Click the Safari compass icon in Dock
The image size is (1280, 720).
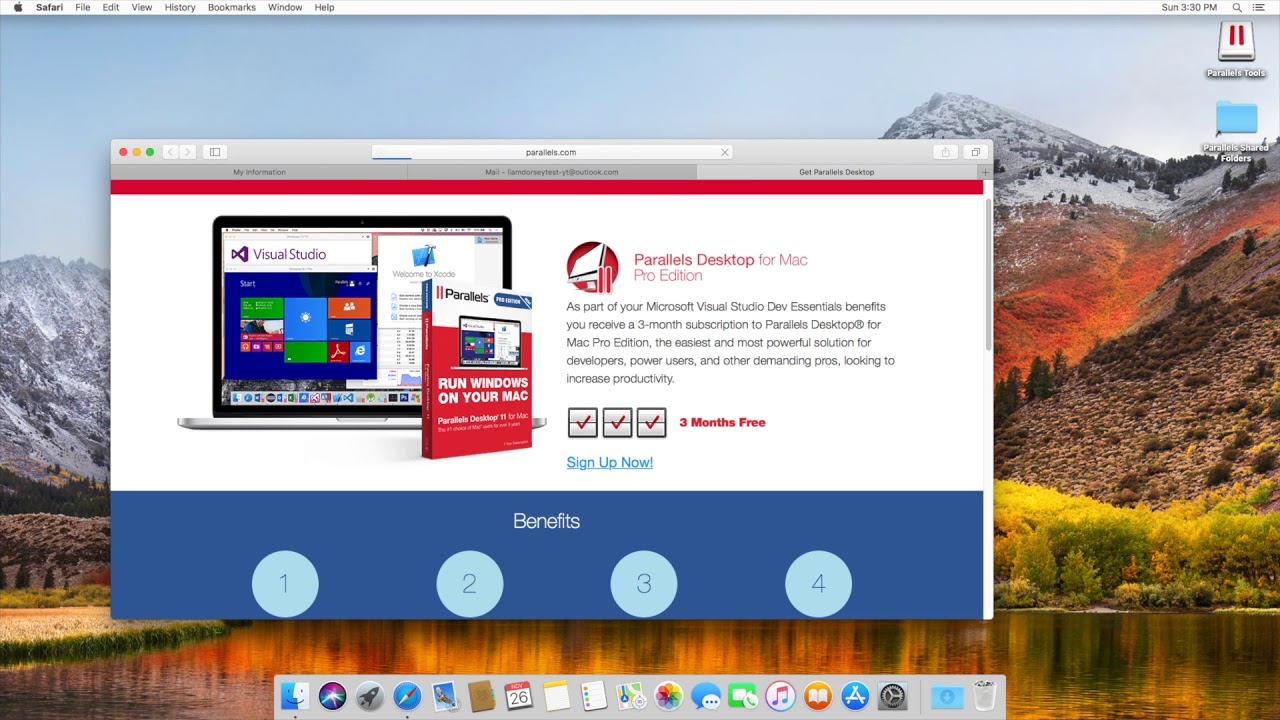[407, 696]
